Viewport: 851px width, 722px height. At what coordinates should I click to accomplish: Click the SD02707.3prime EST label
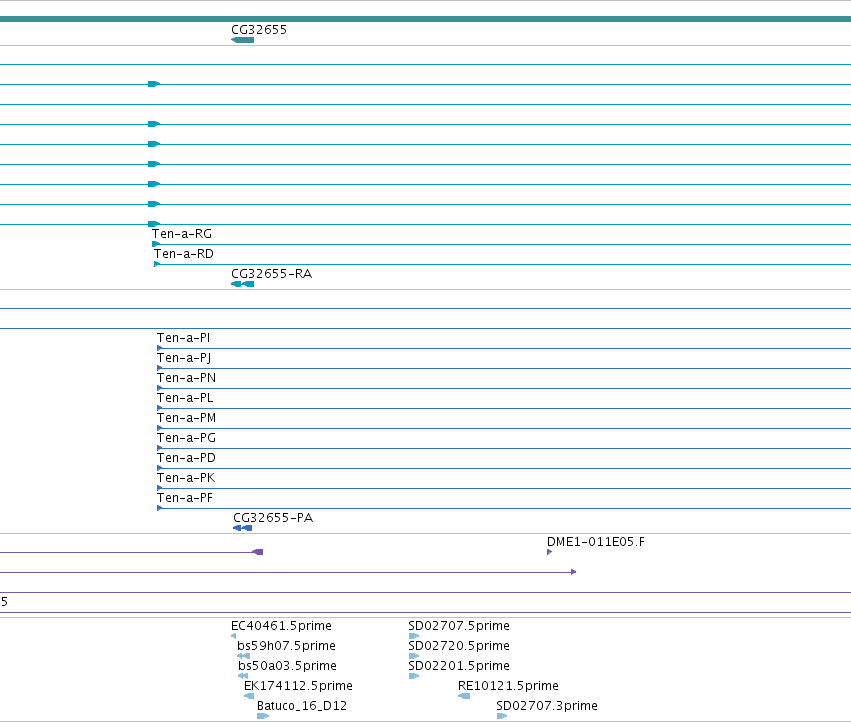pyautogui.click(x=547, y=706)
